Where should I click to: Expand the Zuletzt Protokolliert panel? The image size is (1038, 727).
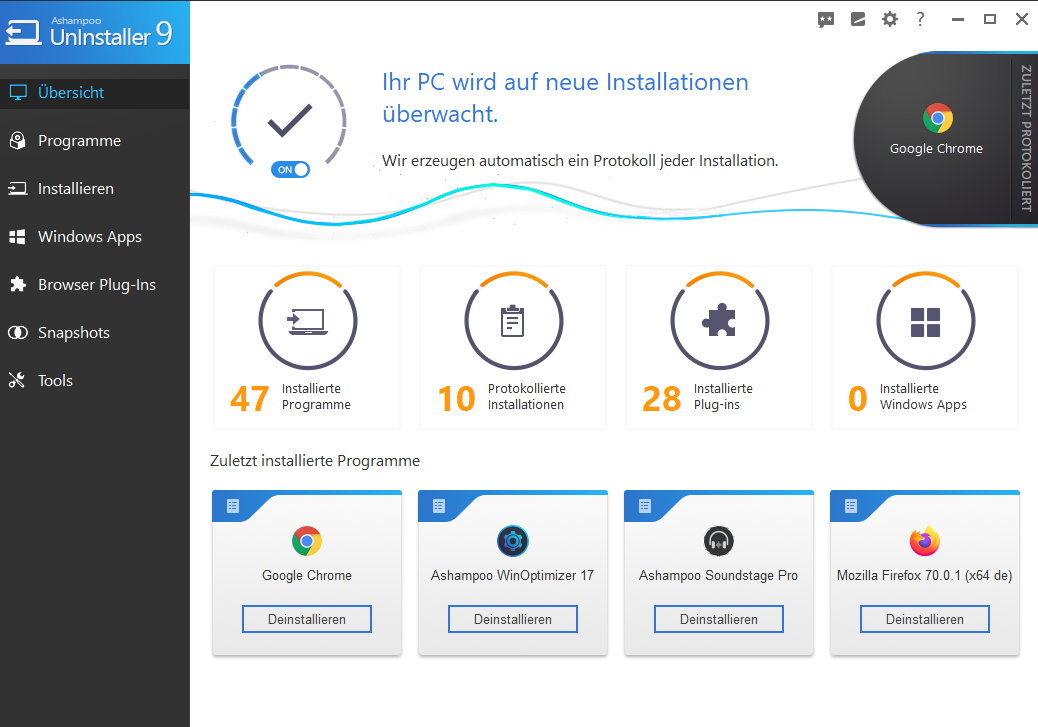pyautogui.click(x=1024, y=140)
